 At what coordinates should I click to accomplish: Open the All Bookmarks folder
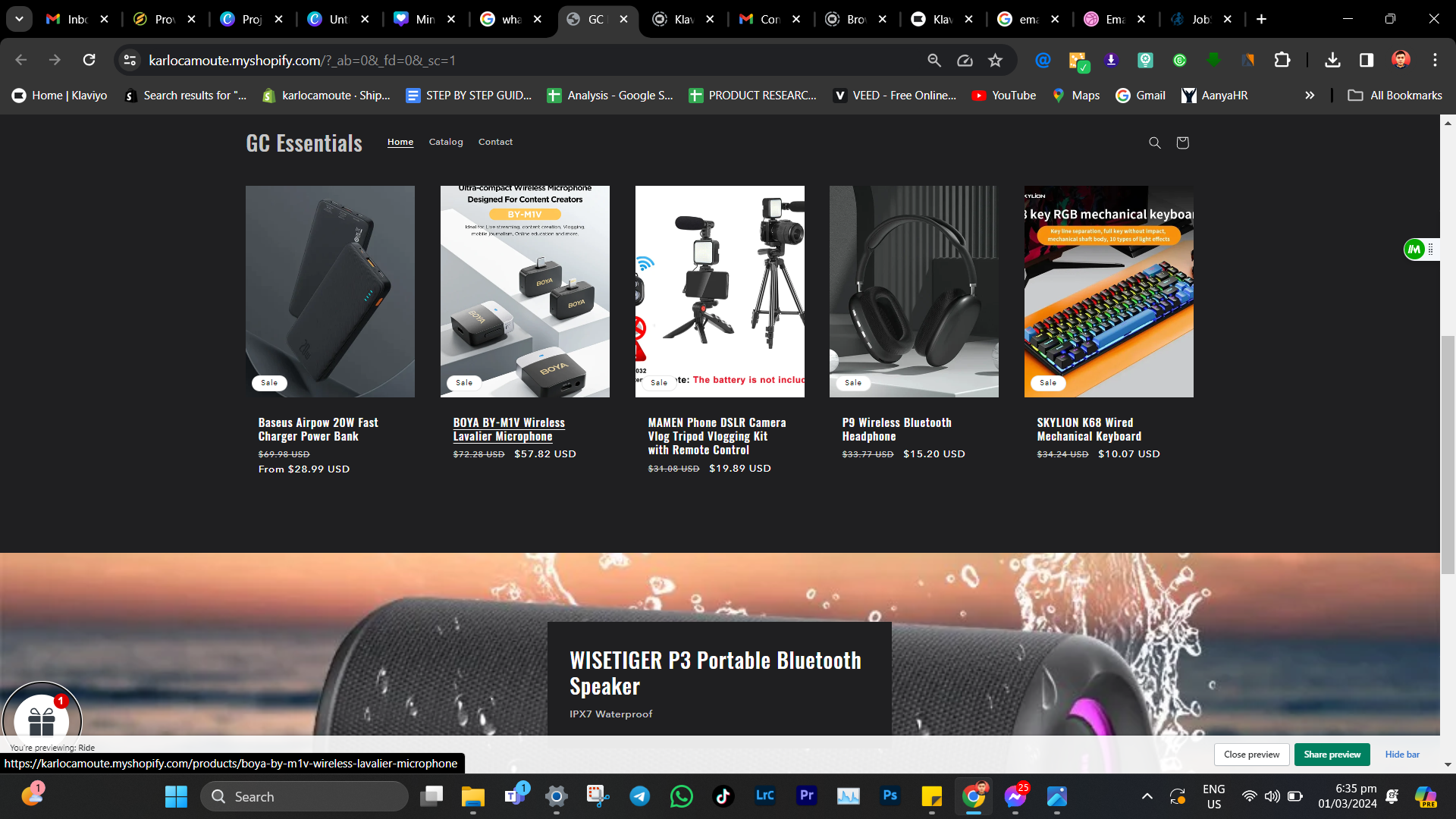[x=1395, y=95]
